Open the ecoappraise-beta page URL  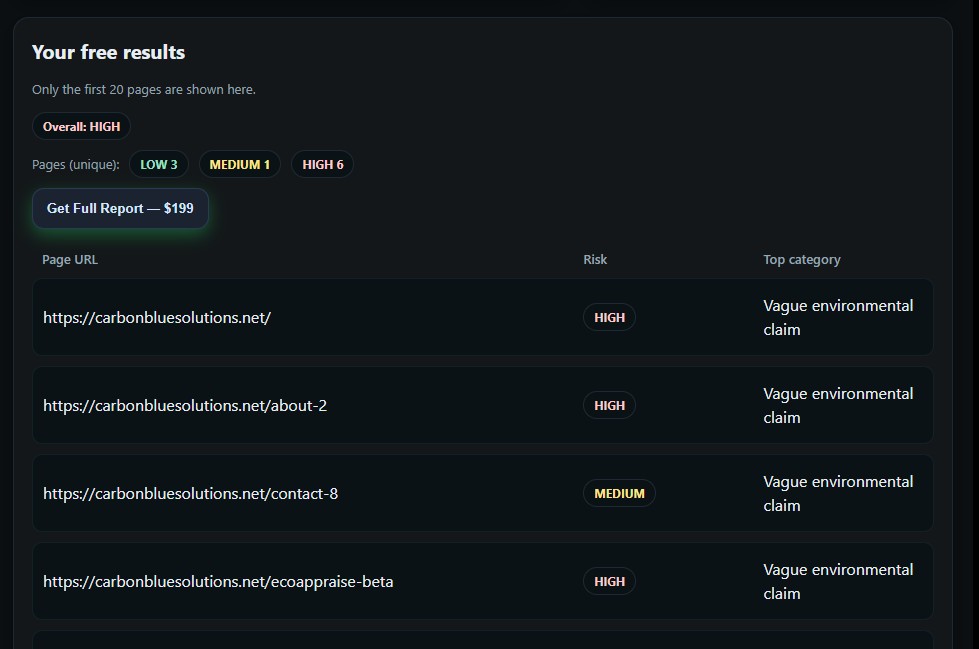click(218, 582)
